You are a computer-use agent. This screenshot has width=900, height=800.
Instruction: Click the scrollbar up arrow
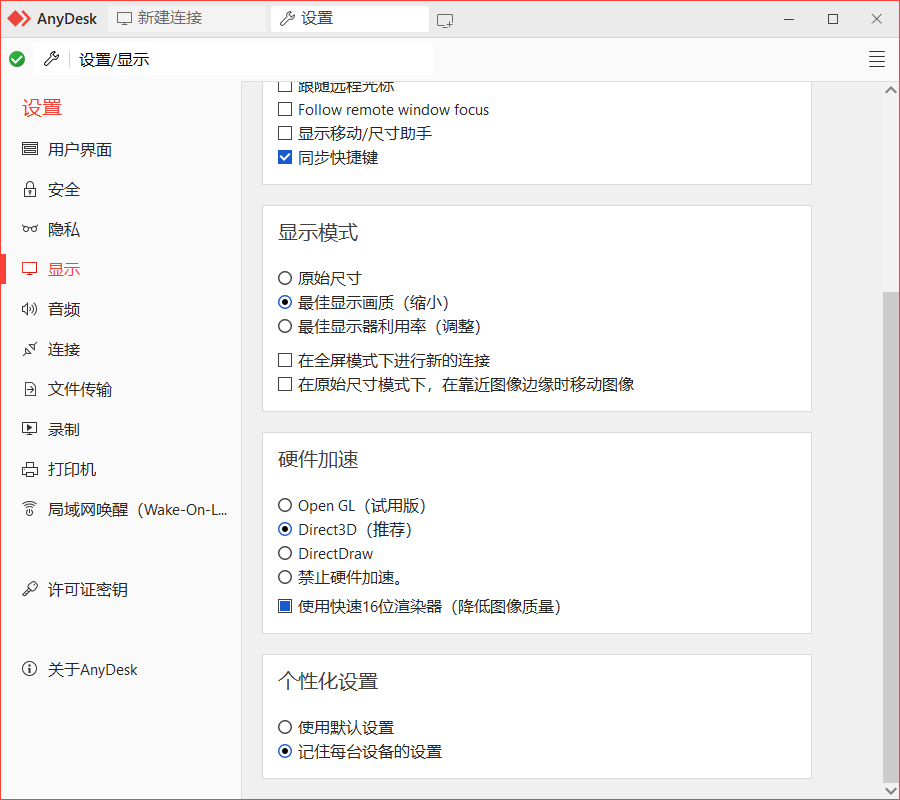(x=890, y=90)
